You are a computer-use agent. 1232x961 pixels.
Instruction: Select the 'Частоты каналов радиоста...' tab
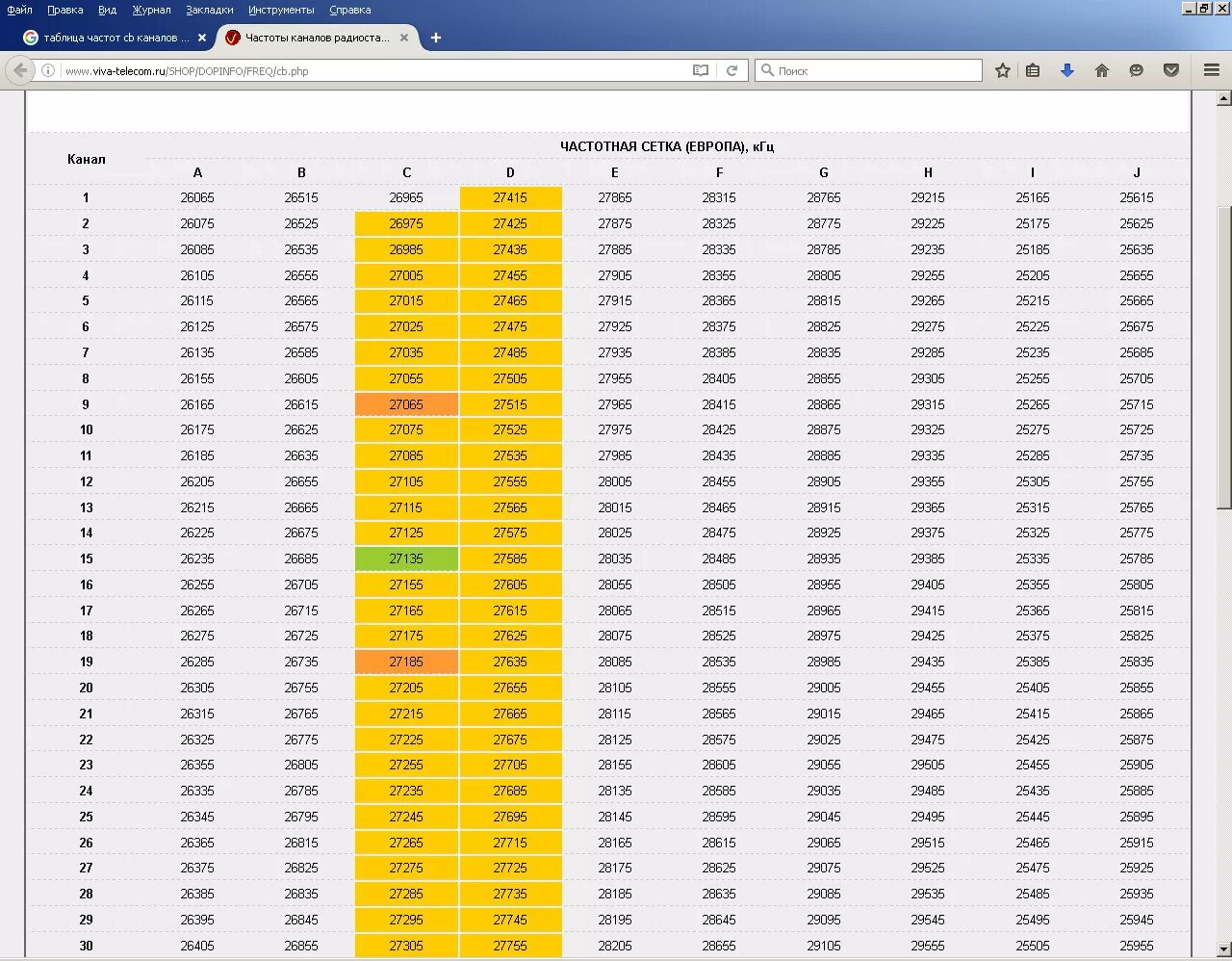point(316,38)
